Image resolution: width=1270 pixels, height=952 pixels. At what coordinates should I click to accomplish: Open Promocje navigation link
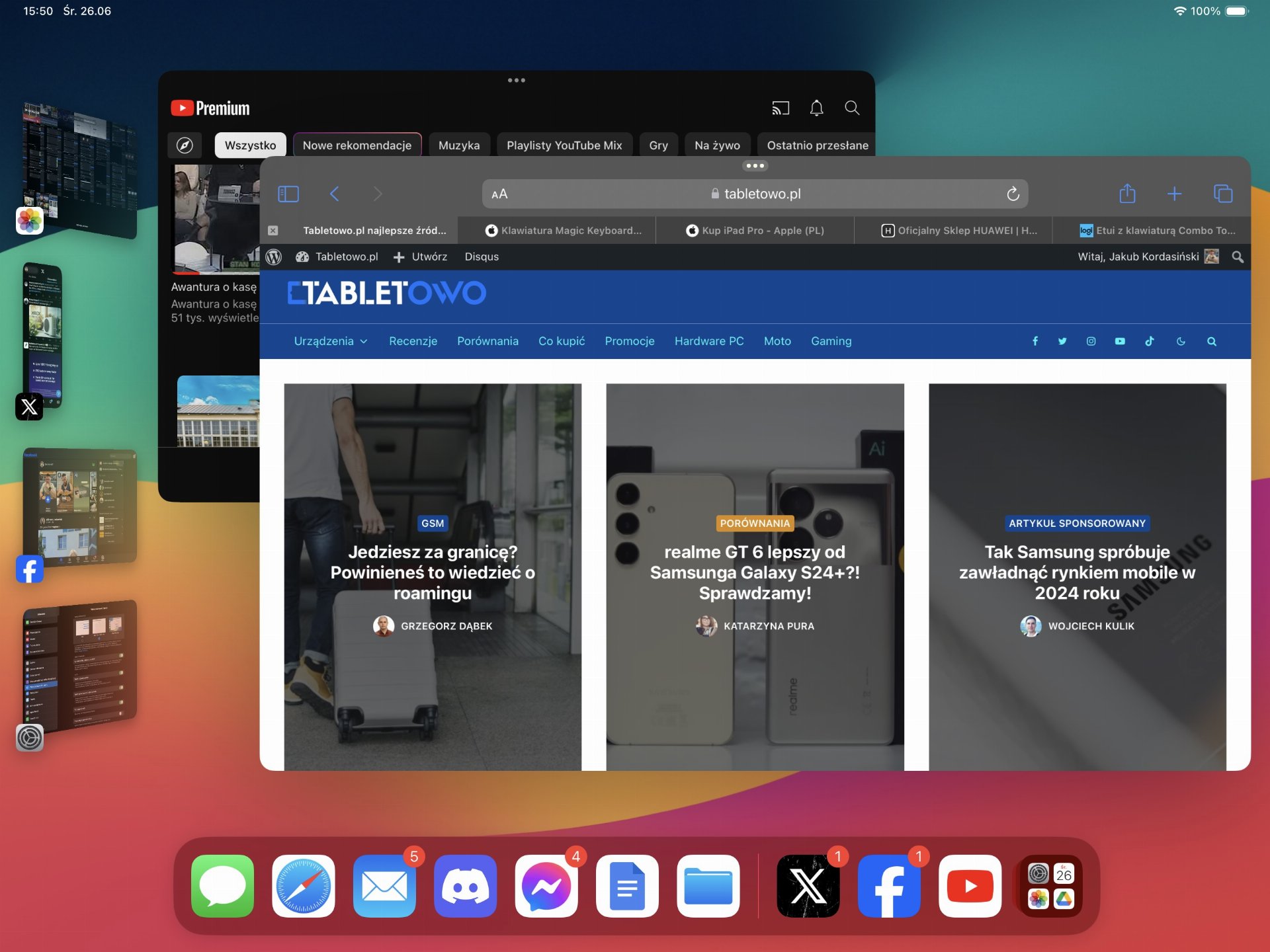pyautogui.click(x=630, y=341)
